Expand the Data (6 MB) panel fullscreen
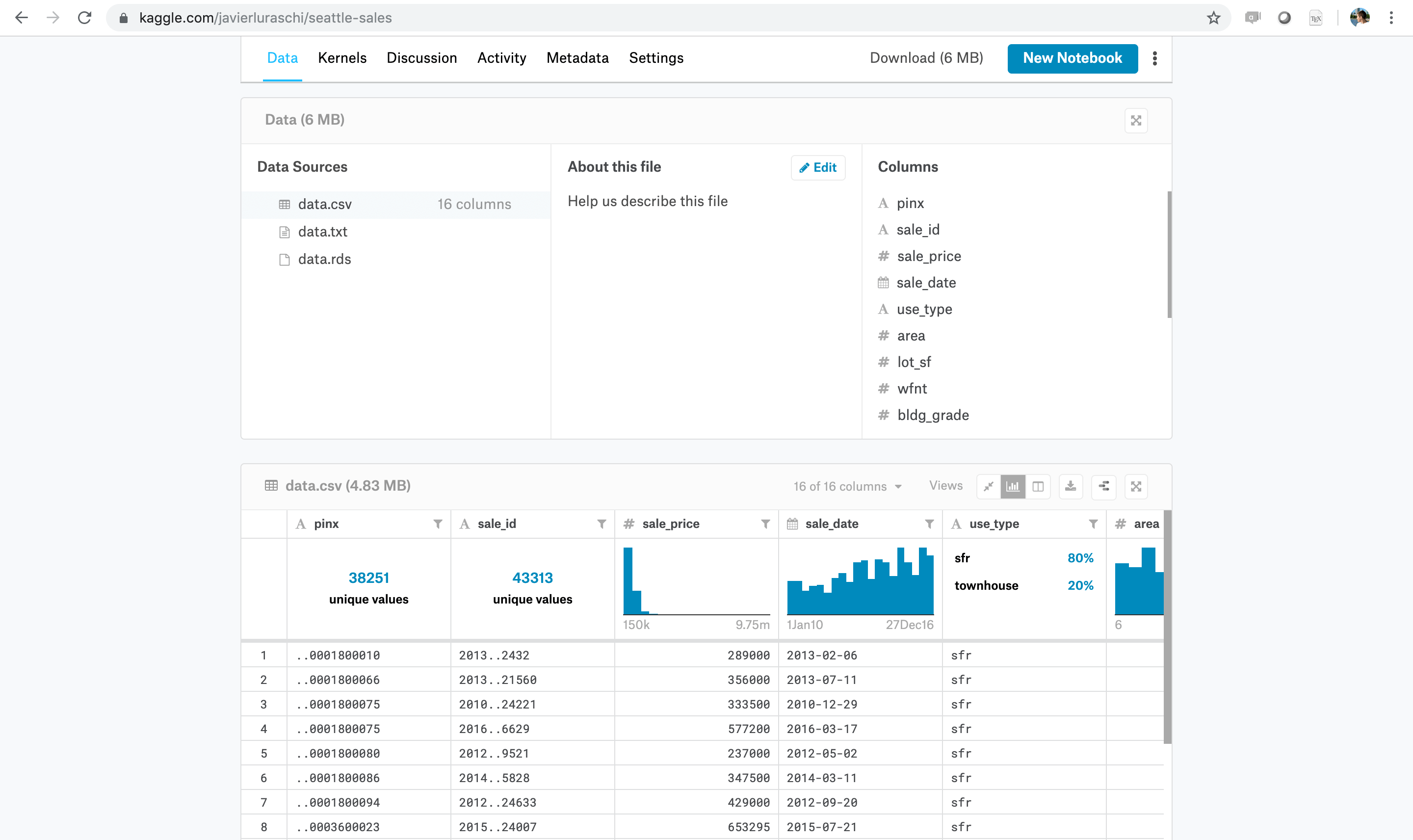1413x840 pixels. (x=1136, y=121)
